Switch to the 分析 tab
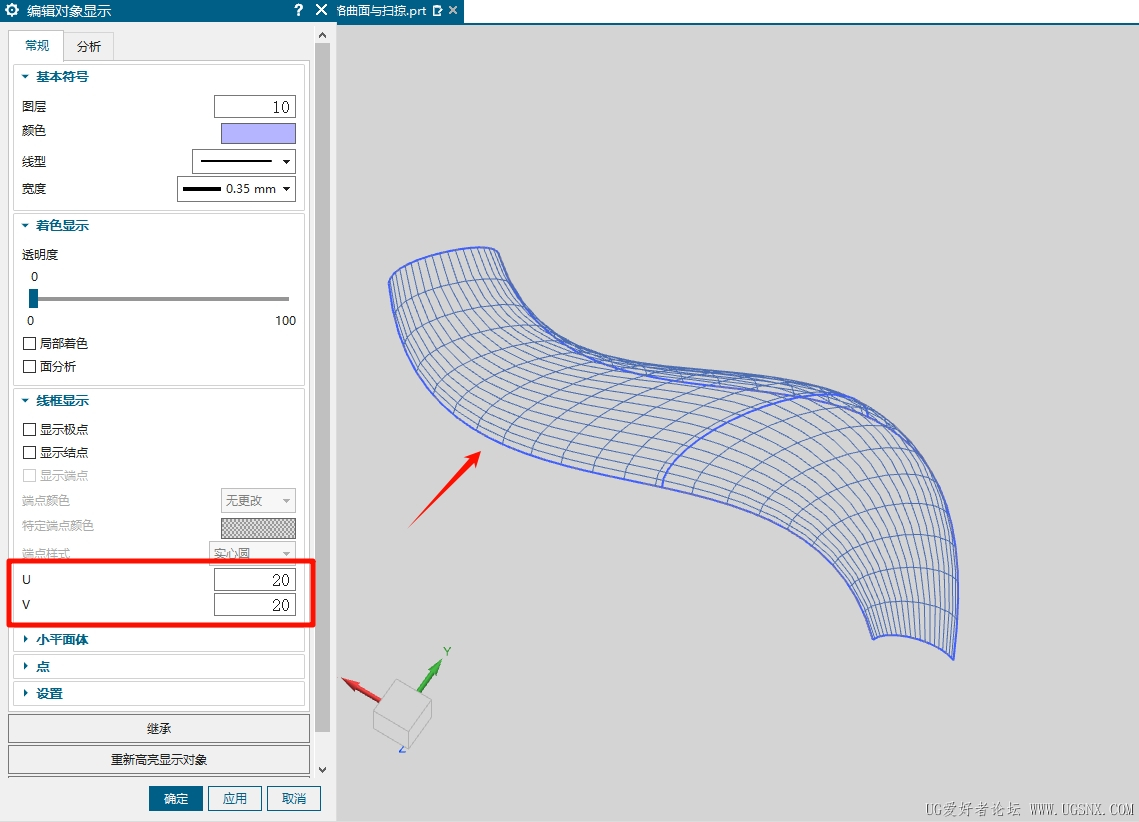Viewport: 1139px width, 822px height. (x=89, y=47)
